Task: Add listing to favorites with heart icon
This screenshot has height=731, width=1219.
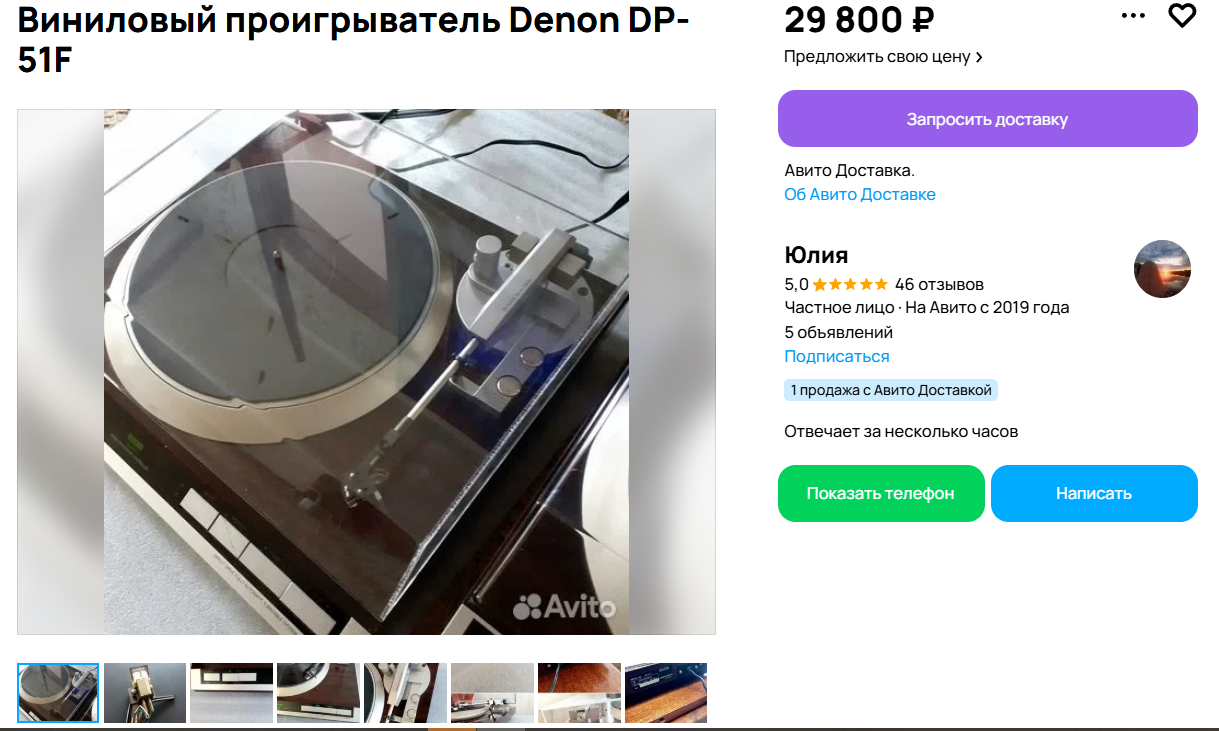Action: click(1182, 16)
